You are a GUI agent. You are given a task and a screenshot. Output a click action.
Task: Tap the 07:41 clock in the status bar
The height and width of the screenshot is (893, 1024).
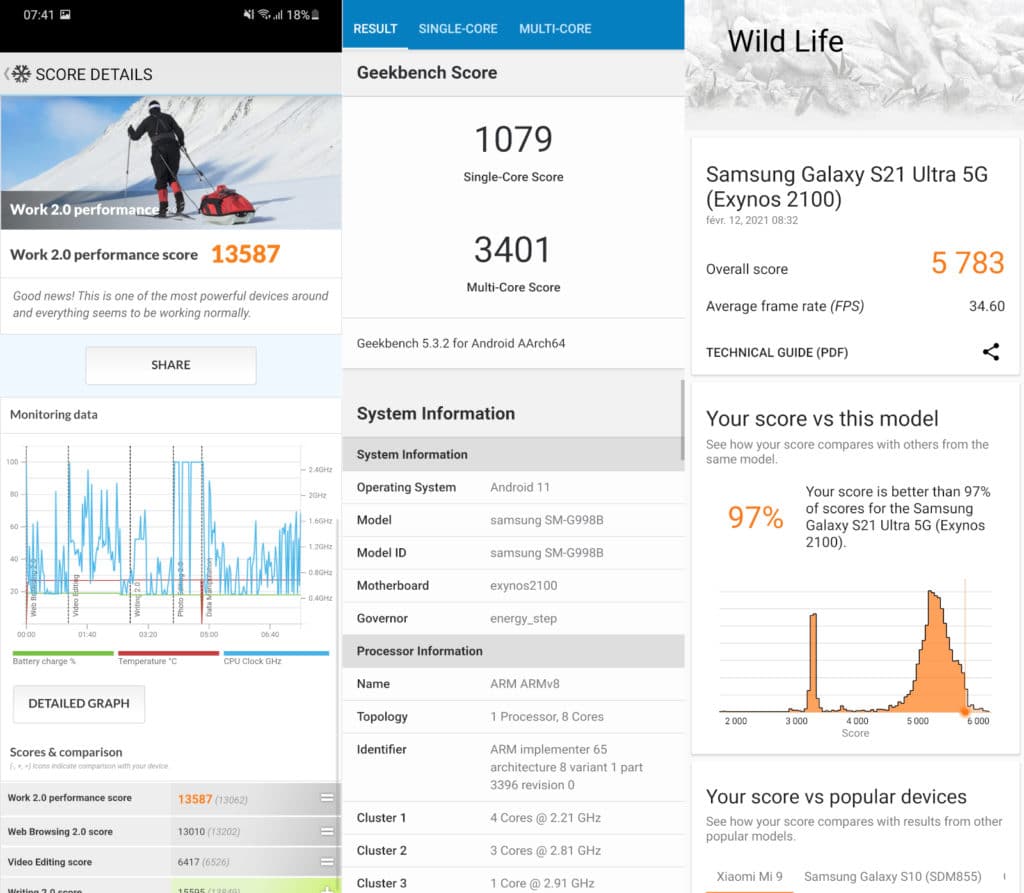39,14
